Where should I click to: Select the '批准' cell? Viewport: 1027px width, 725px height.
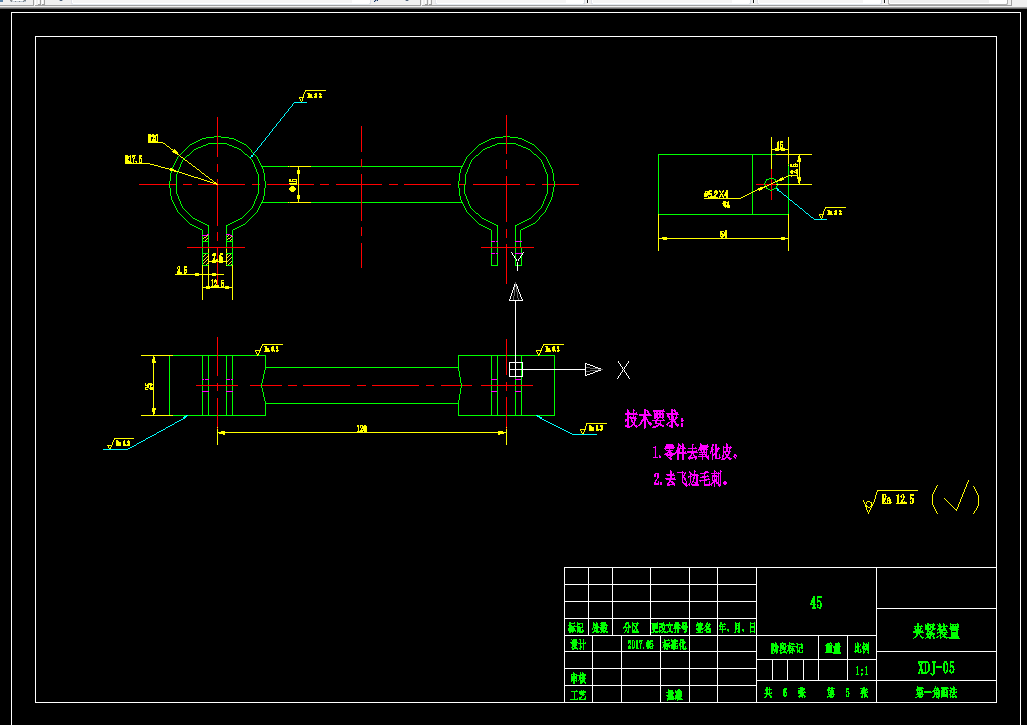point(675,695)
